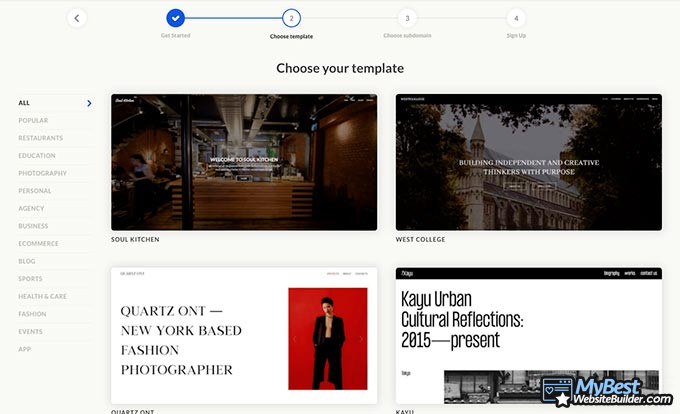
Task: Select step 2 circle in progress bar
Action: 291,18
